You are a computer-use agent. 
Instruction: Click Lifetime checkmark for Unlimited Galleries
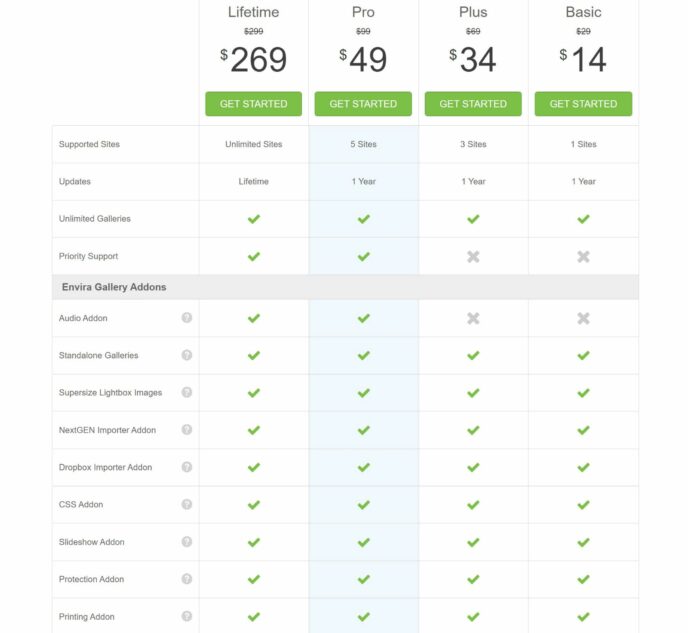point(254,218)
